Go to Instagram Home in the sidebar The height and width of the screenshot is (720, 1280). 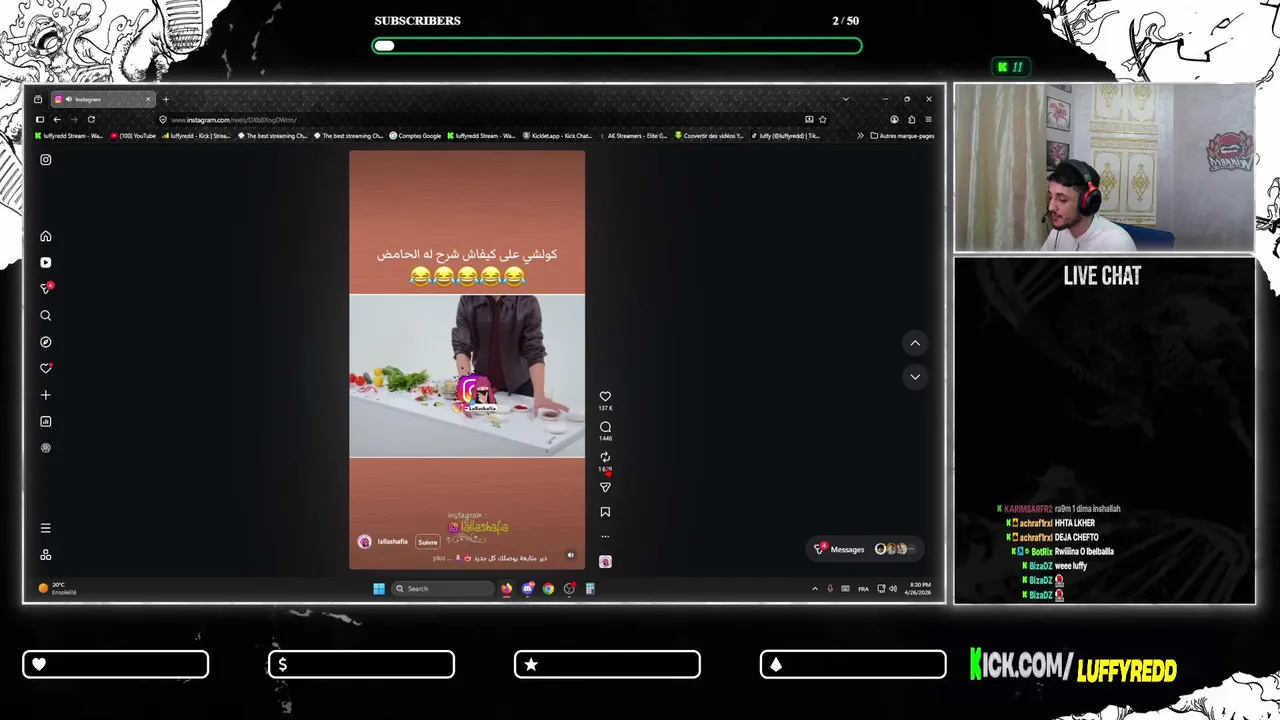click(x=45, y=236)
